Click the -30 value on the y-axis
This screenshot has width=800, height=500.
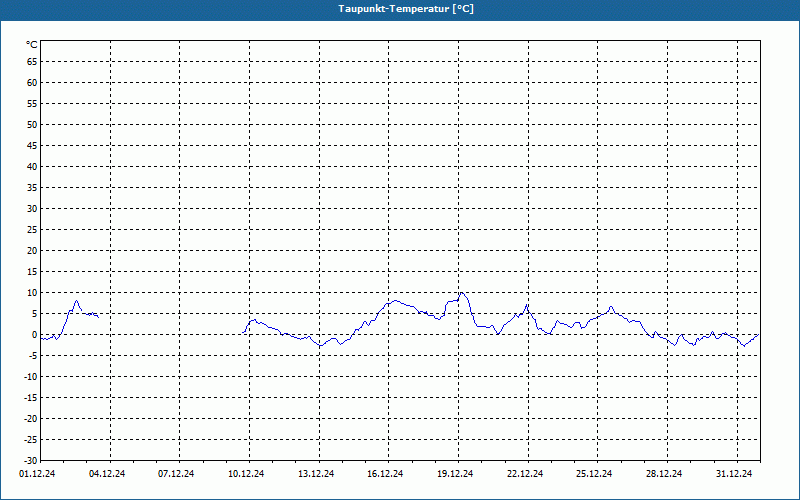[31, 461]
